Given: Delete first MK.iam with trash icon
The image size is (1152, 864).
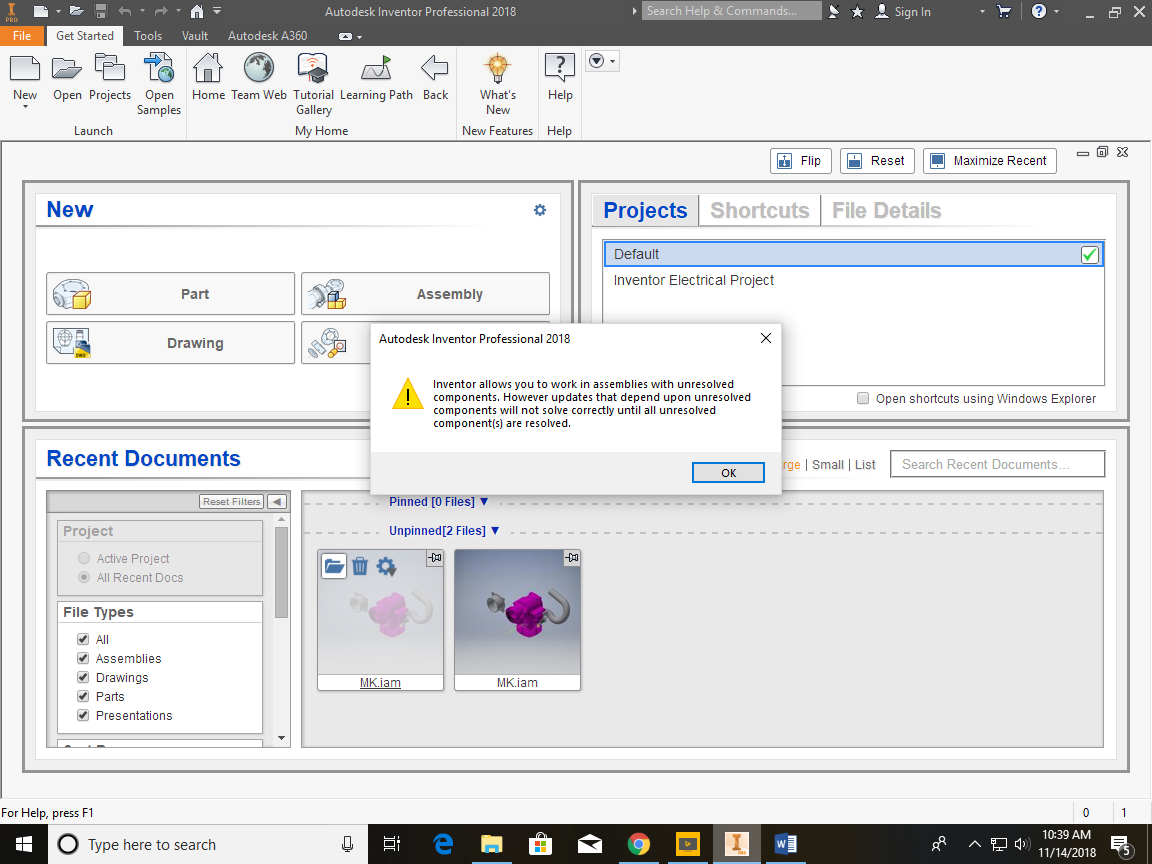Looking at the screenshot, I should [x=360, y=566].
